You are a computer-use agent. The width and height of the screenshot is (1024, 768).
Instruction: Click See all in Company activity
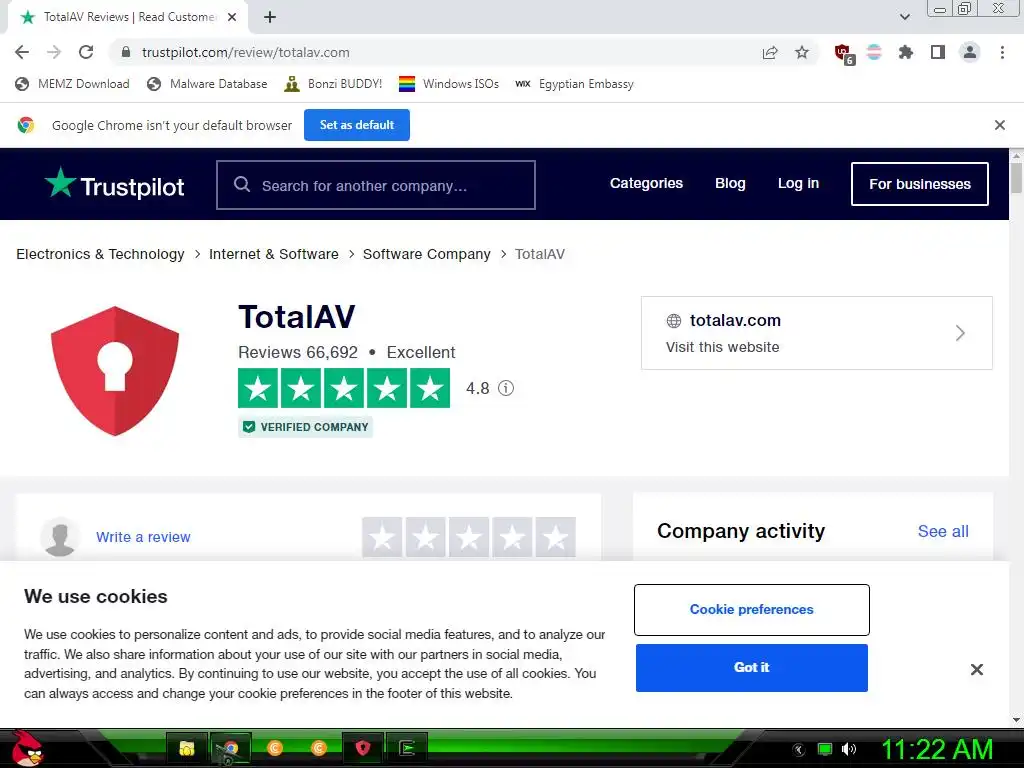(x=943, y=532)
